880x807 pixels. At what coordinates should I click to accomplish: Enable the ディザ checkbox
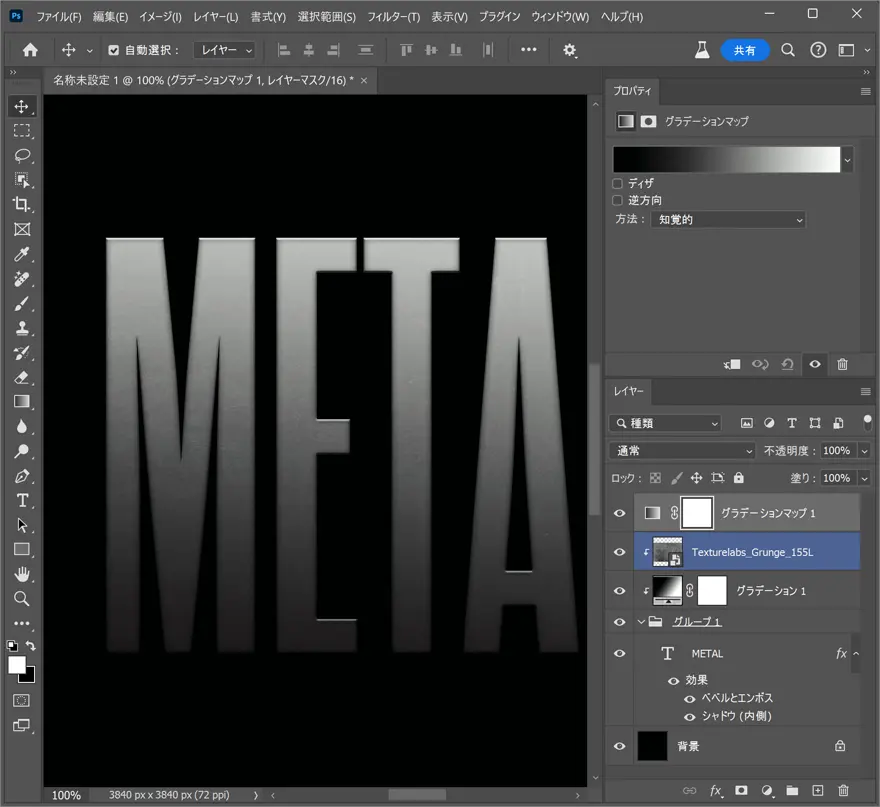tap(617, 183)
